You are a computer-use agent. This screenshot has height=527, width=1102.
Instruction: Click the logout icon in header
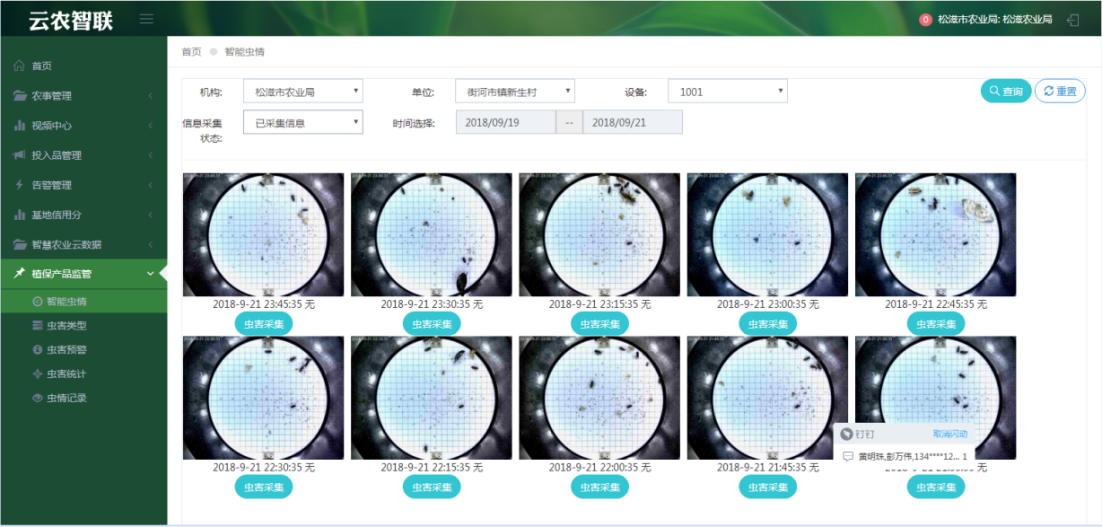click(1073, 19)
